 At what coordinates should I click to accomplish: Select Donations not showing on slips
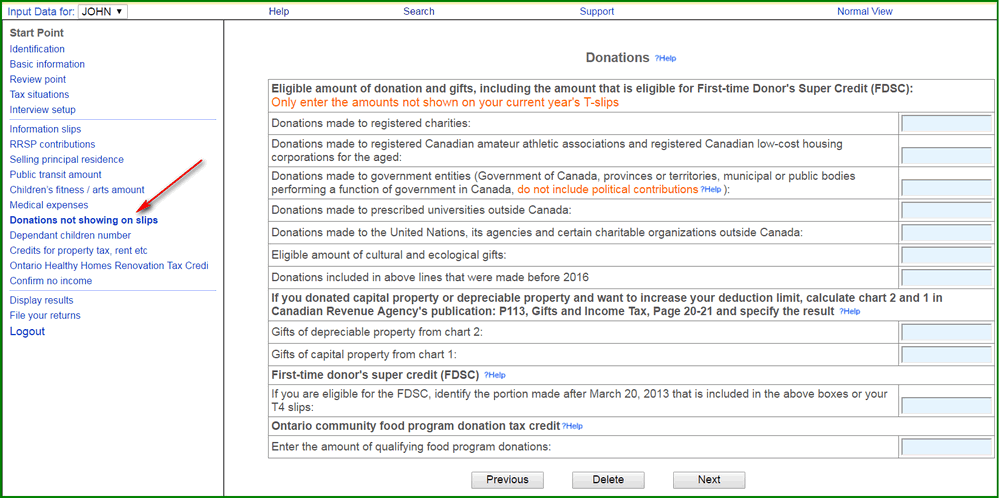tap(84, 221)
